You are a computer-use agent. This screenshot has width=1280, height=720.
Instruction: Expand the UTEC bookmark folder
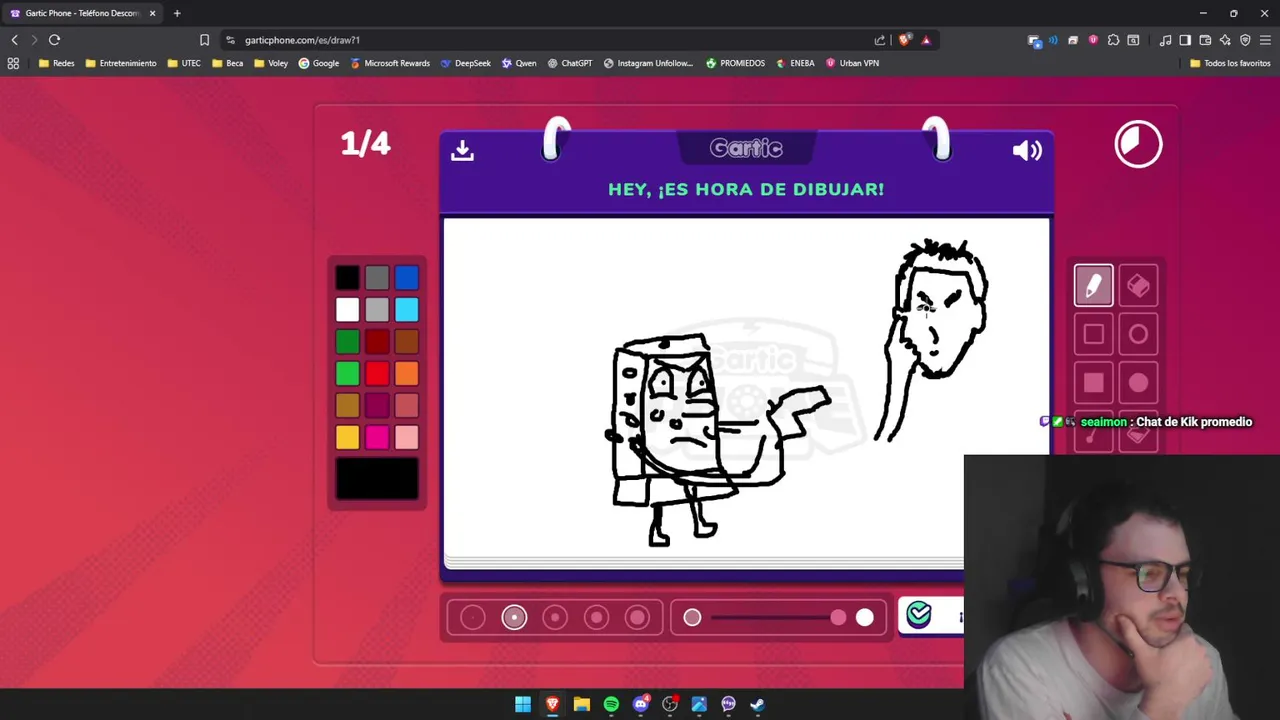tap(184, 63)
